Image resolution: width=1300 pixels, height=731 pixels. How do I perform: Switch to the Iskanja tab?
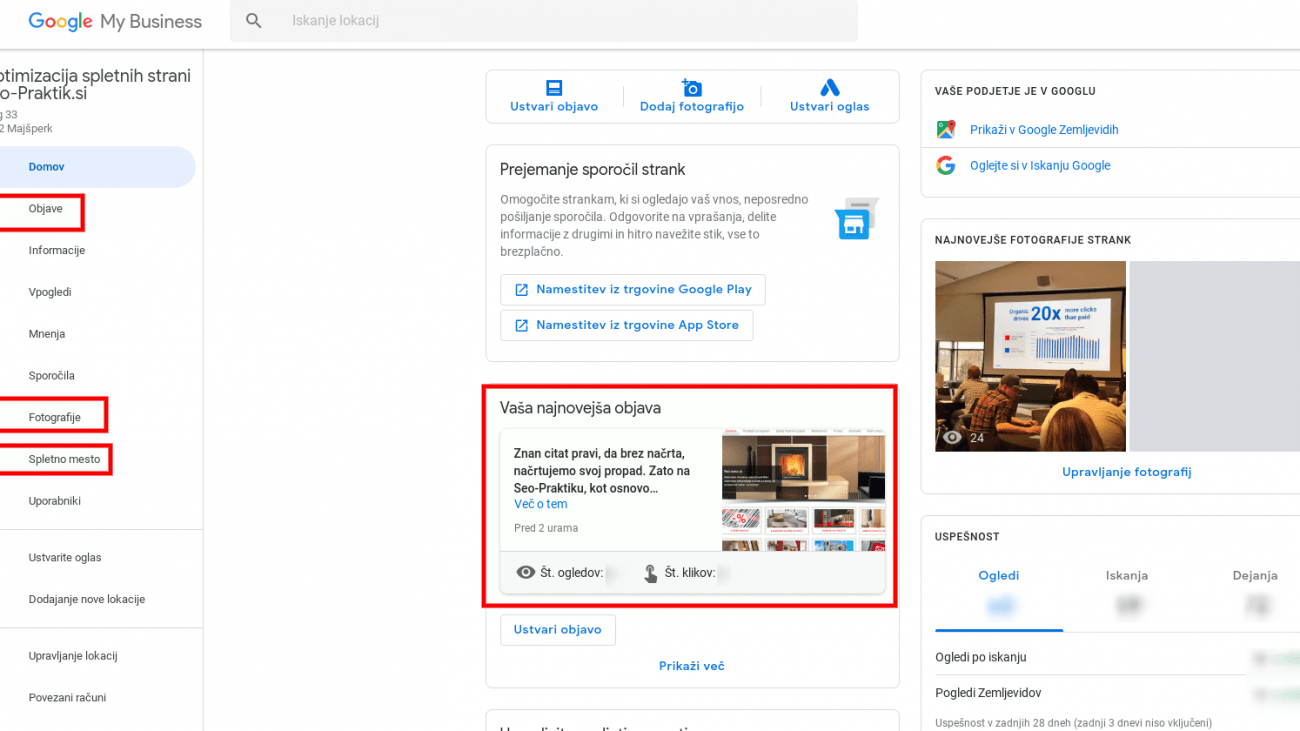(x=1126, y=576)
